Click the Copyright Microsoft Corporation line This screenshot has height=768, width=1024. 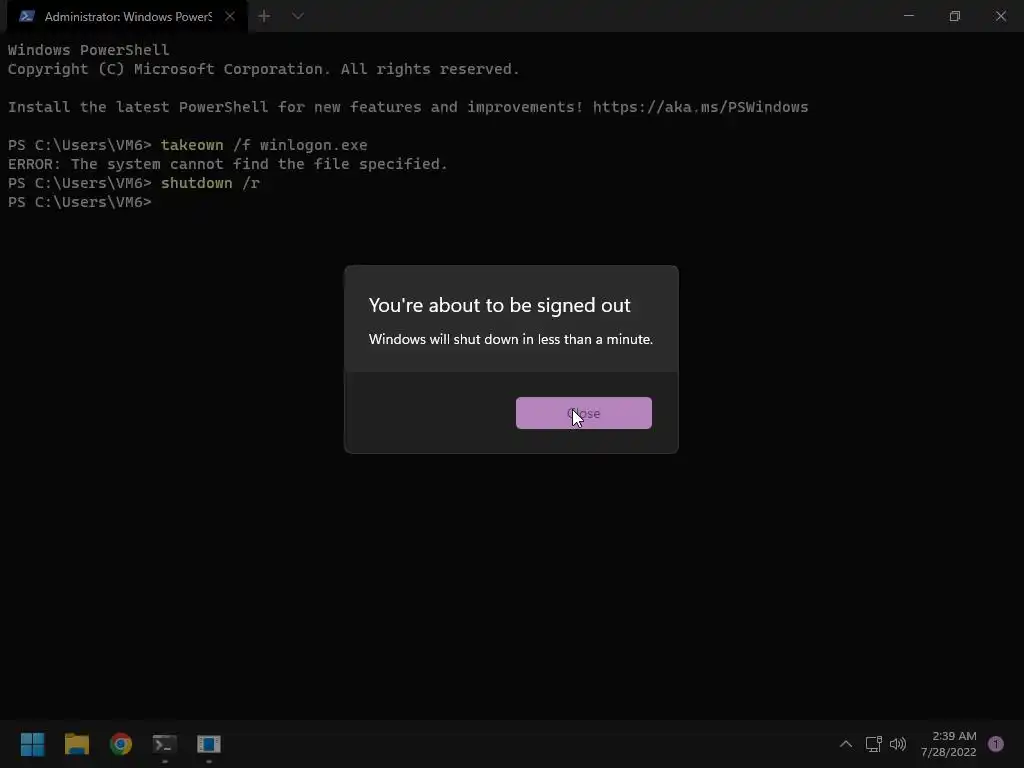point(263,69)
